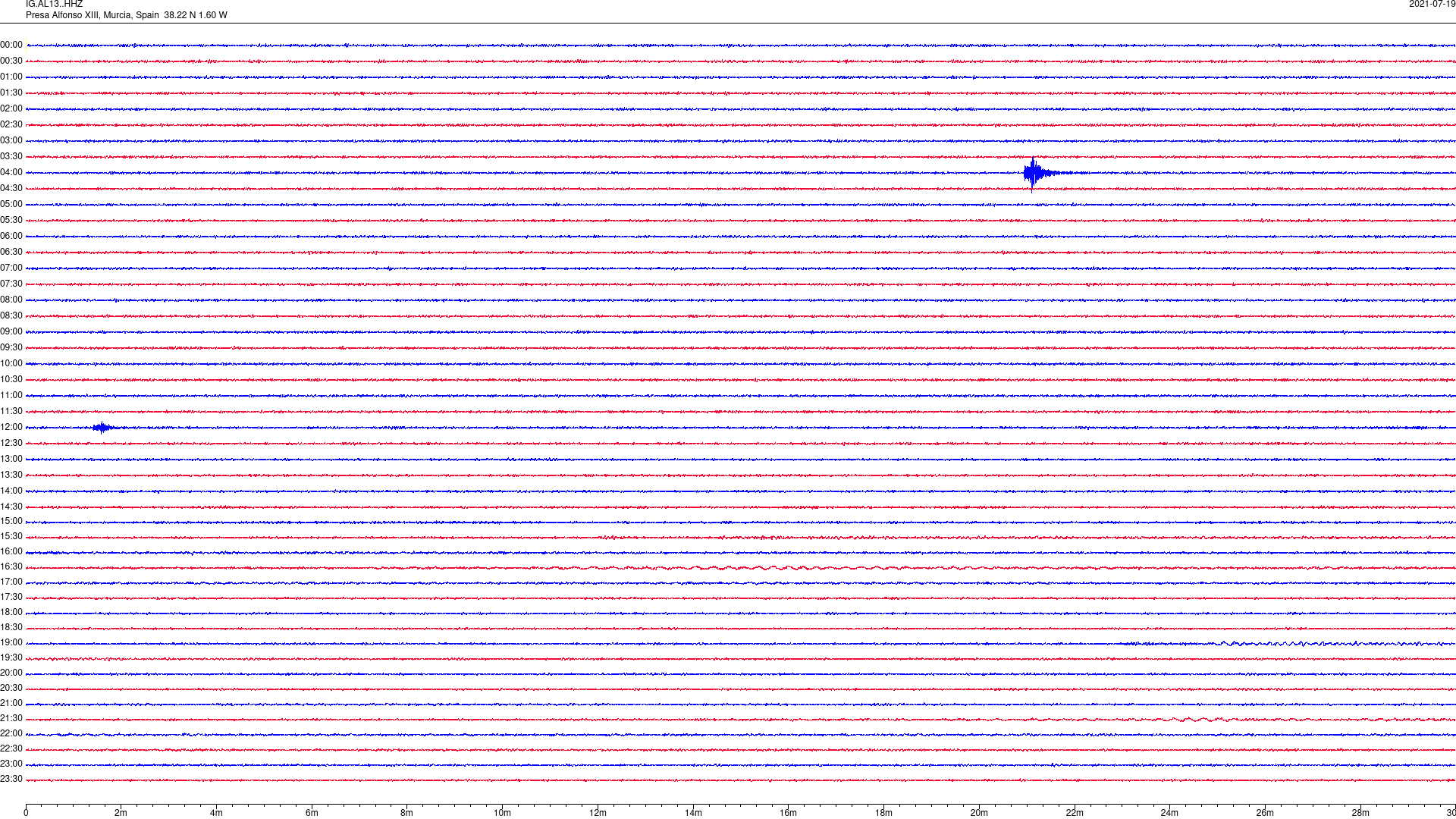Click the 22:00 time label
This screenshot has width=1456, height=819.
[11, 734]
